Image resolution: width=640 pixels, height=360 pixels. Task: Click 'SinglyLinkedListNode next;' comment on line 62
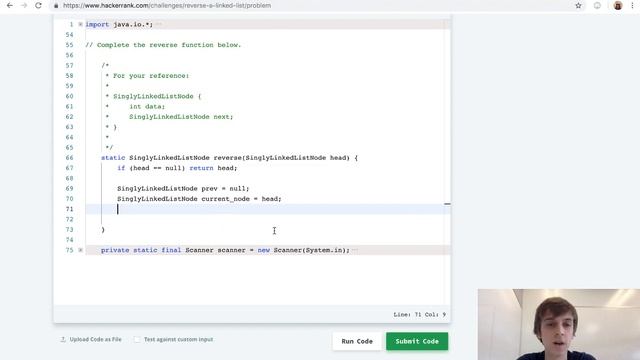coord(181,117)
